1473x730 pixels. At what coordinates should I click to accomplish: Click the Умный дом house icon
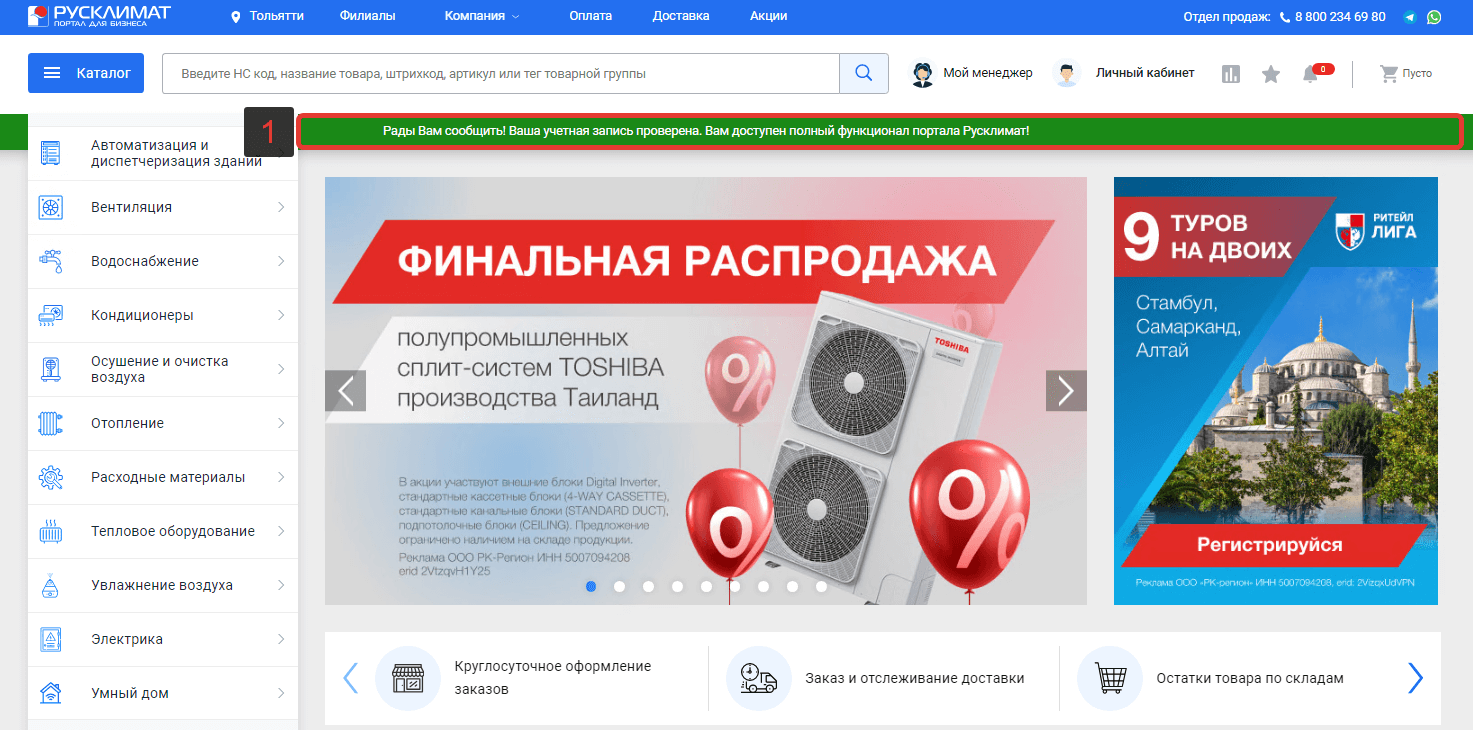pos(50,693)
